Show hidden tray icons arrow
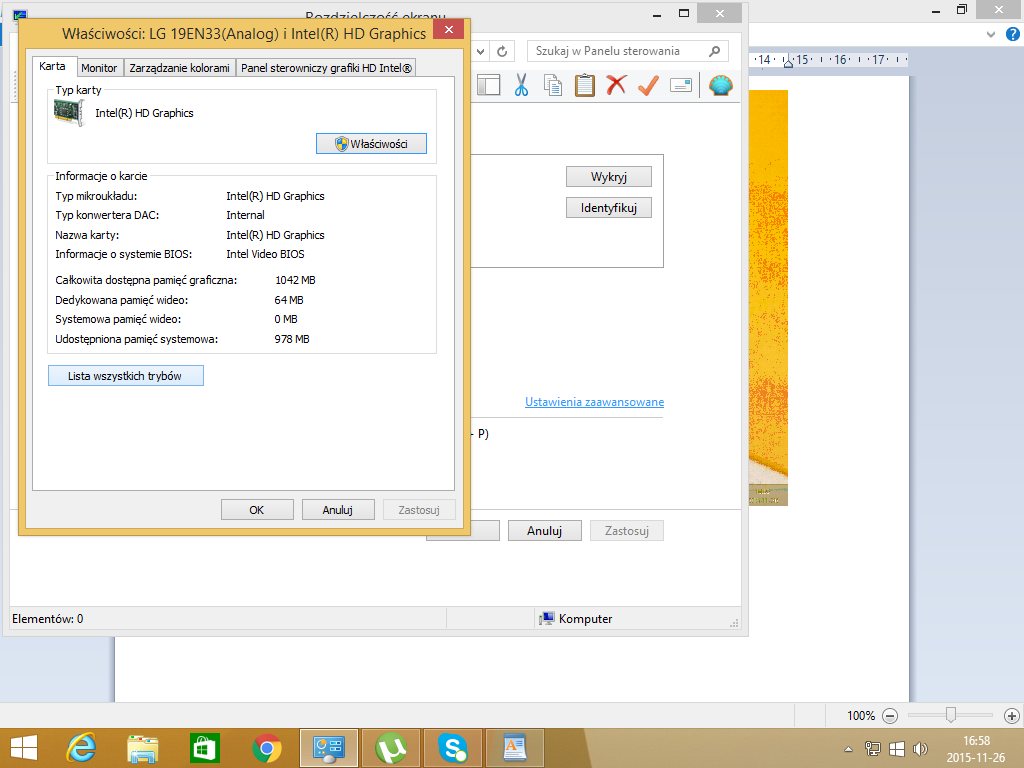Image resolution: width=1024 pixels, height=768 pixels. click(848, 749)
